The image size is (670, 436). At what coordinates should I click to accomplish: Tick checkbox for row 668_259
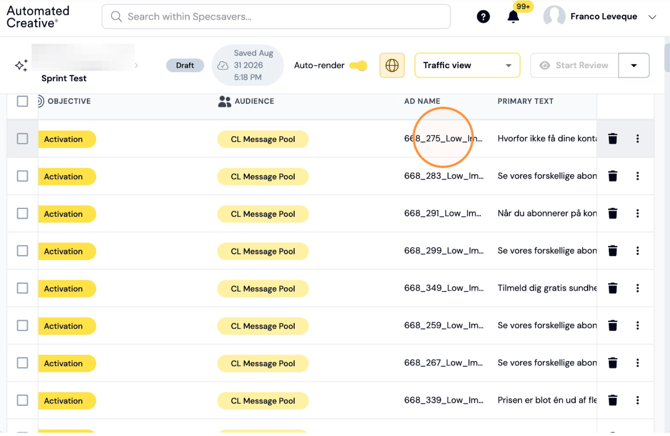pyautogui.click(x=22, y=325)
